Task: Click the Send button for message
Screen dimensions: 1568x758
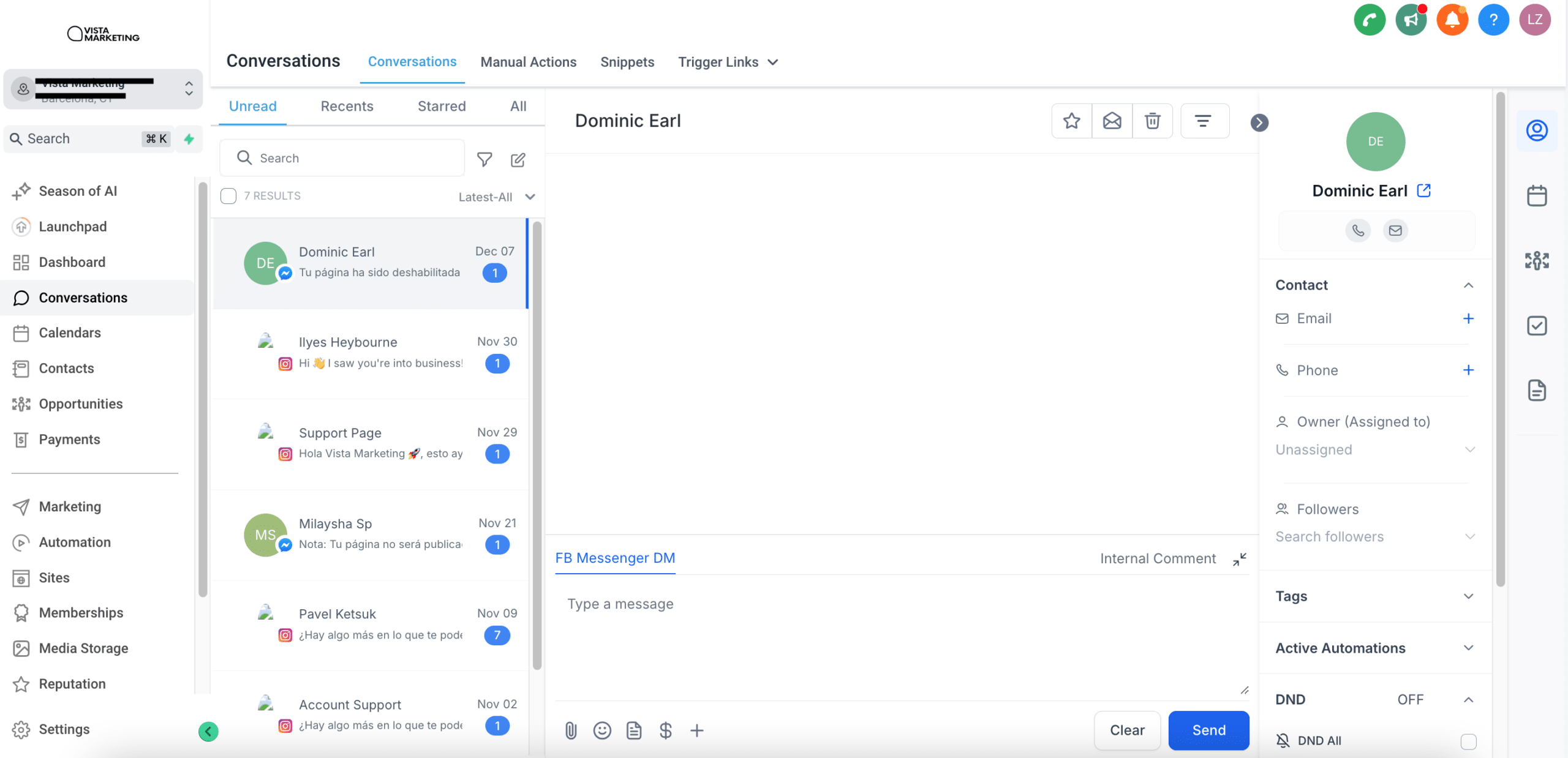Action: tap(1209, 729)
